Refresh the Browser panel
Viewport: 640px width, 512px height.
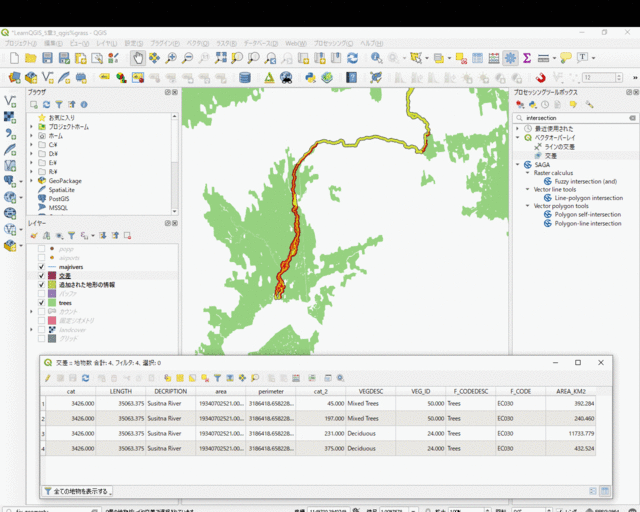pos(47,105)
